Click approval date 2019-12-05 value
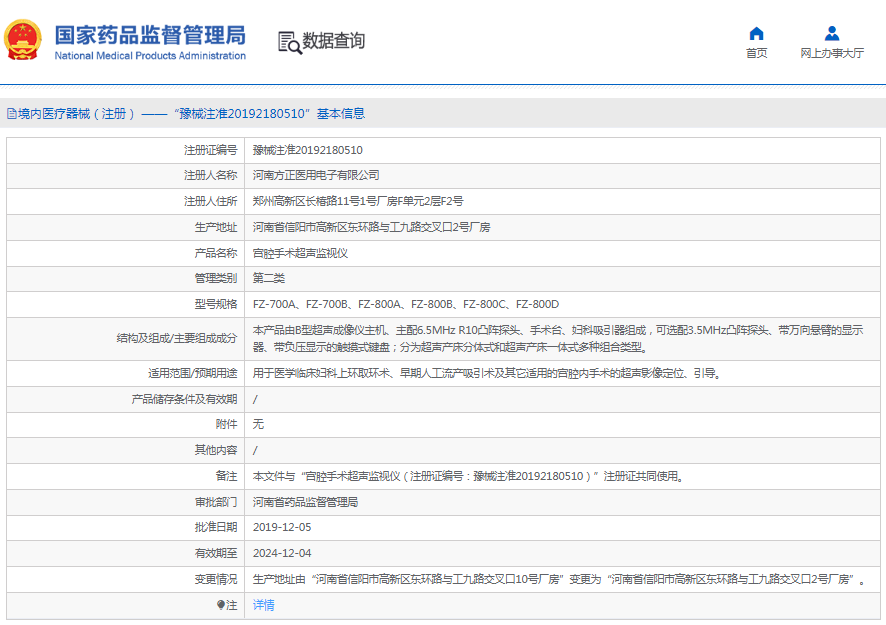 pos(282,527)
